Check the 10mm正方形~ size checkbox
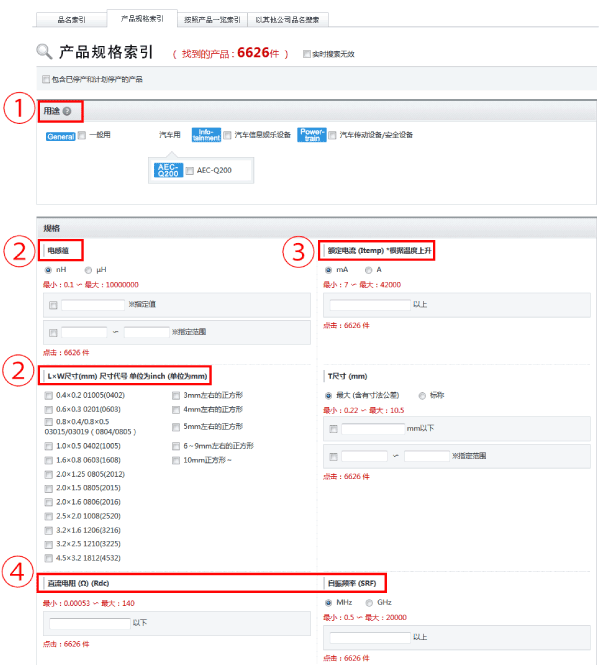Screen dimensions: 600x665 pyautogui.click(x=176, y=460)
